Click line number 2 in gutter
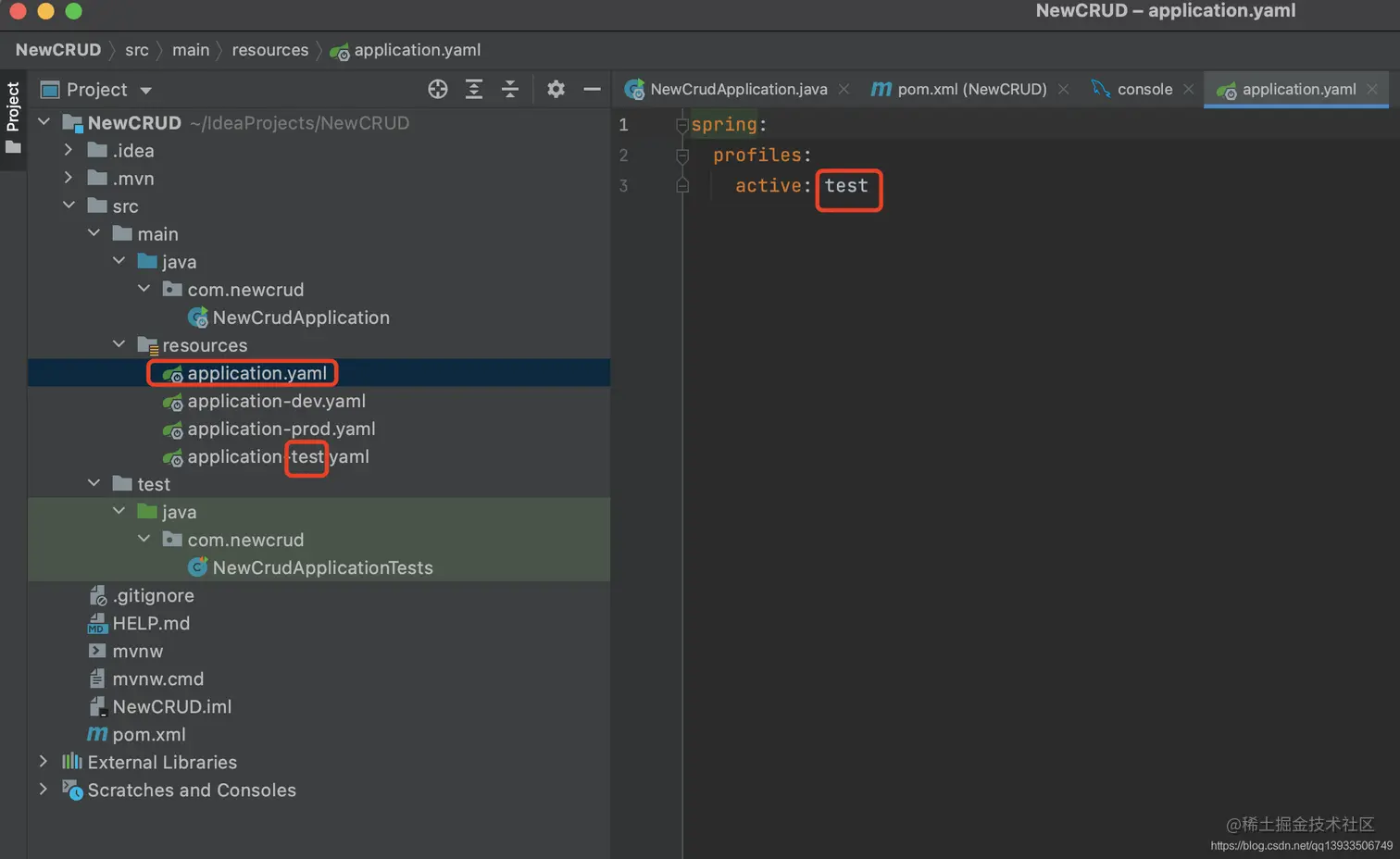The height and width of the screenshot is (859, 1400). click(623, 156)
